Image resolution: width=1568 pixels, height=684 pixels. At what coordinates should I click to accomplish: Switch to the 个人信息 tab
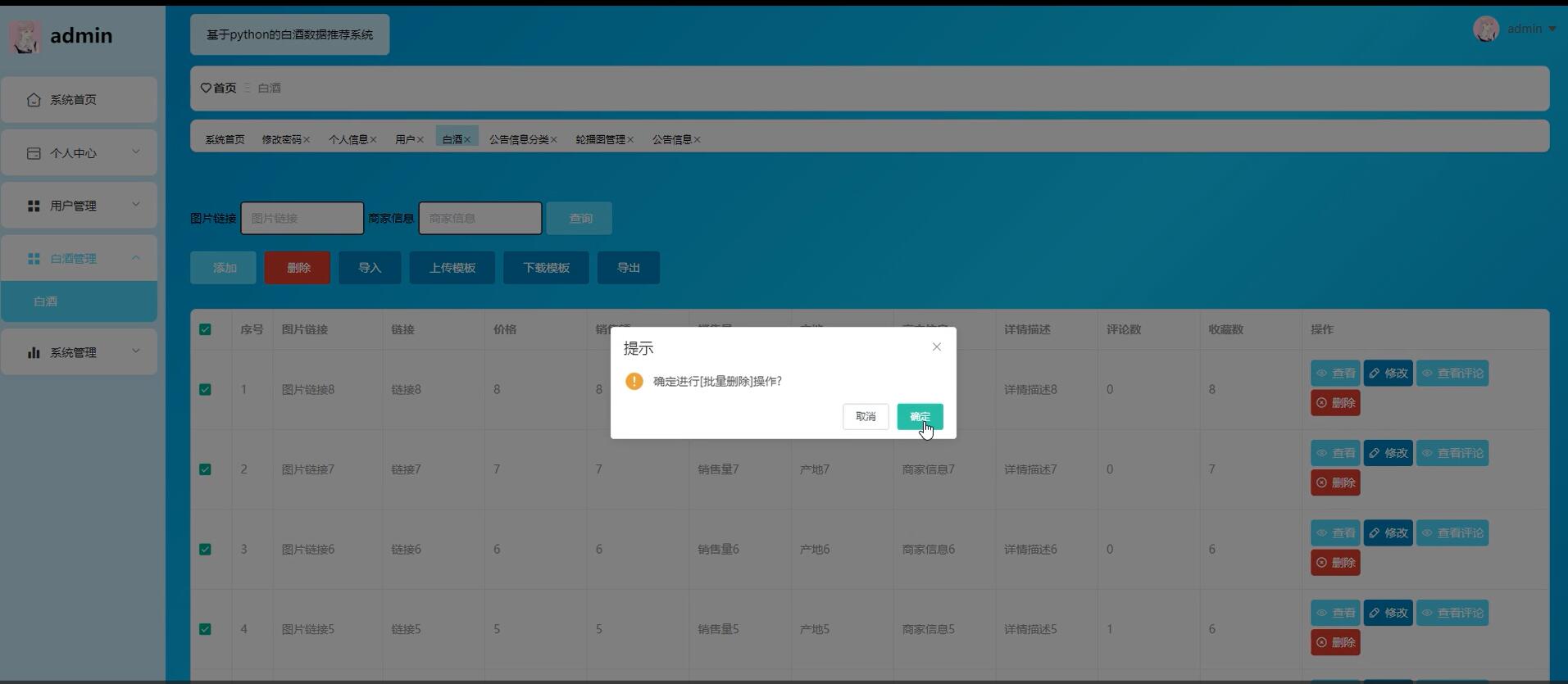pos(348,139)
